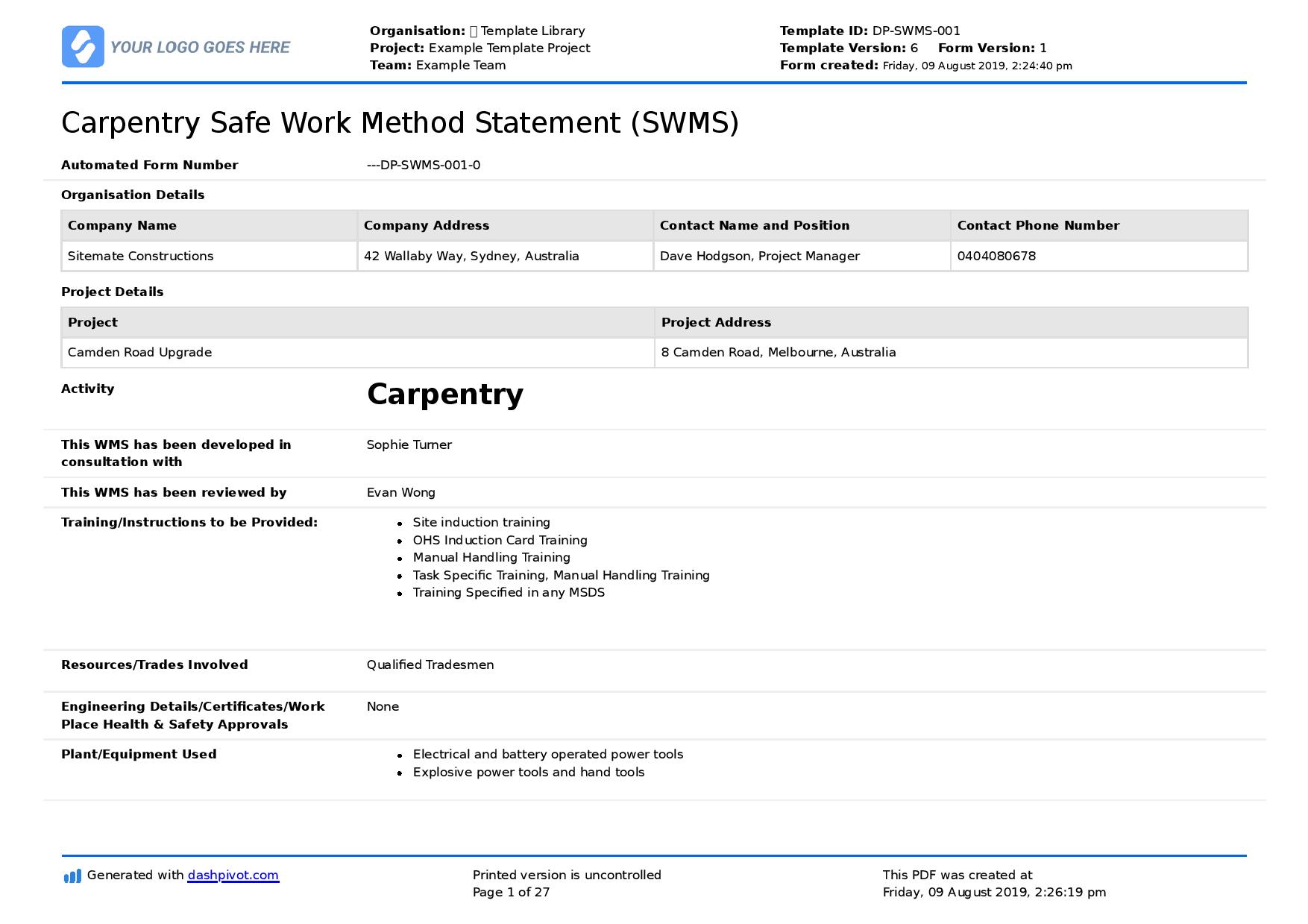Click the 'Page 1 of 27' footer text
Image resolution: width=1308 pixels, height=924 pixels.
coord(511,893)
